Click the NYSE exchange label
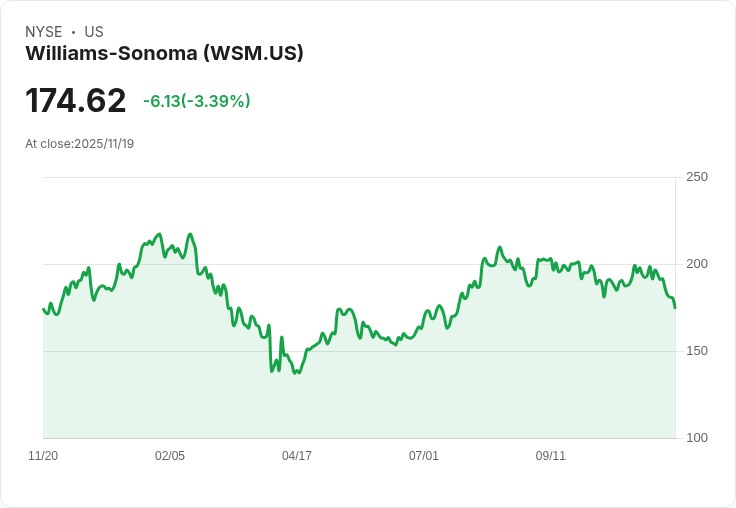The width and height of the screenshot is (736, 508). [x=43, y=32]
